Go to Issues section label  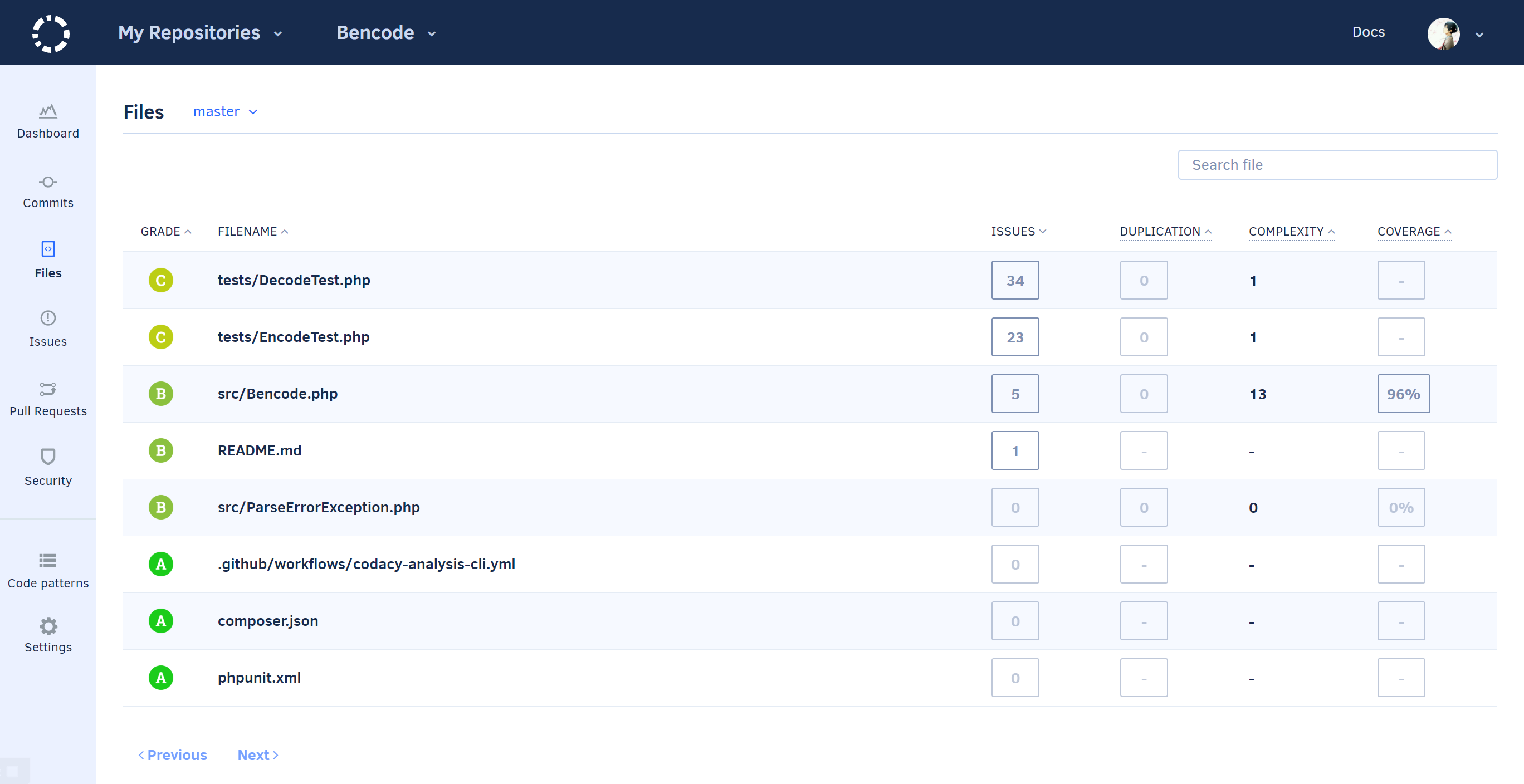(48, 342)
